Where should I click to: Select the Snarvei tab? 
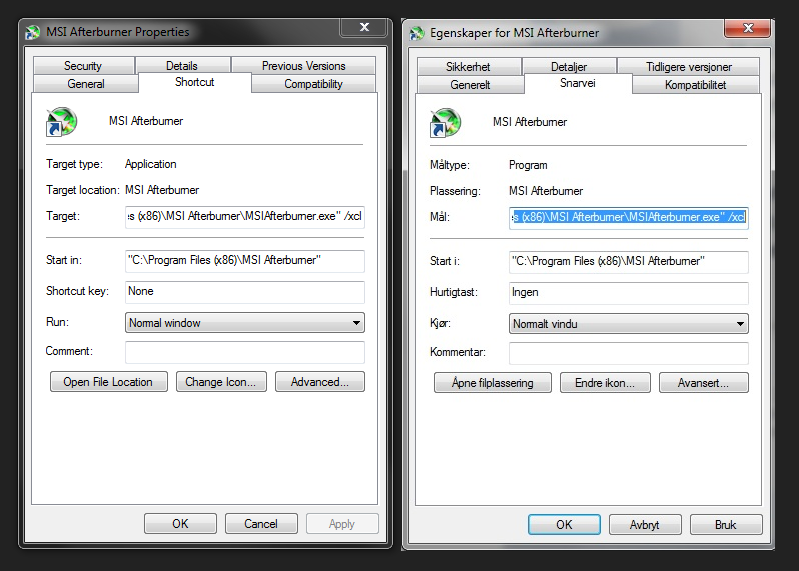pos(578,83)
